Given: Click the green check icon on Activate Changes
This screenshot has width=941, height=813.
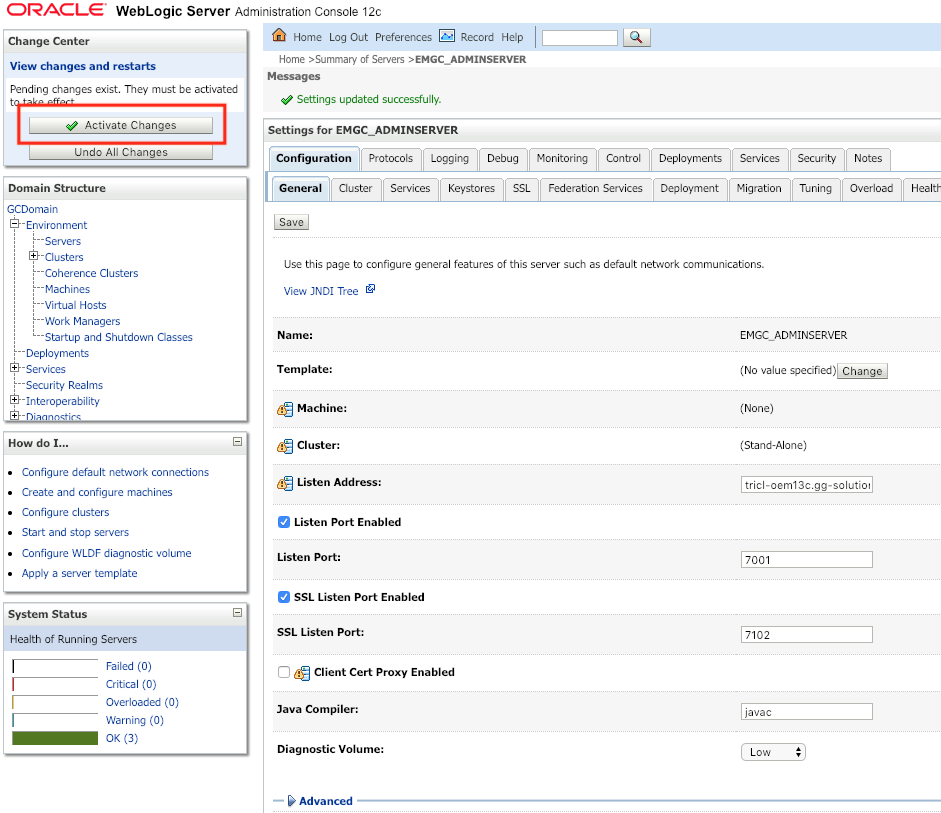Looking at the screenshot, I should pos(72,125).
